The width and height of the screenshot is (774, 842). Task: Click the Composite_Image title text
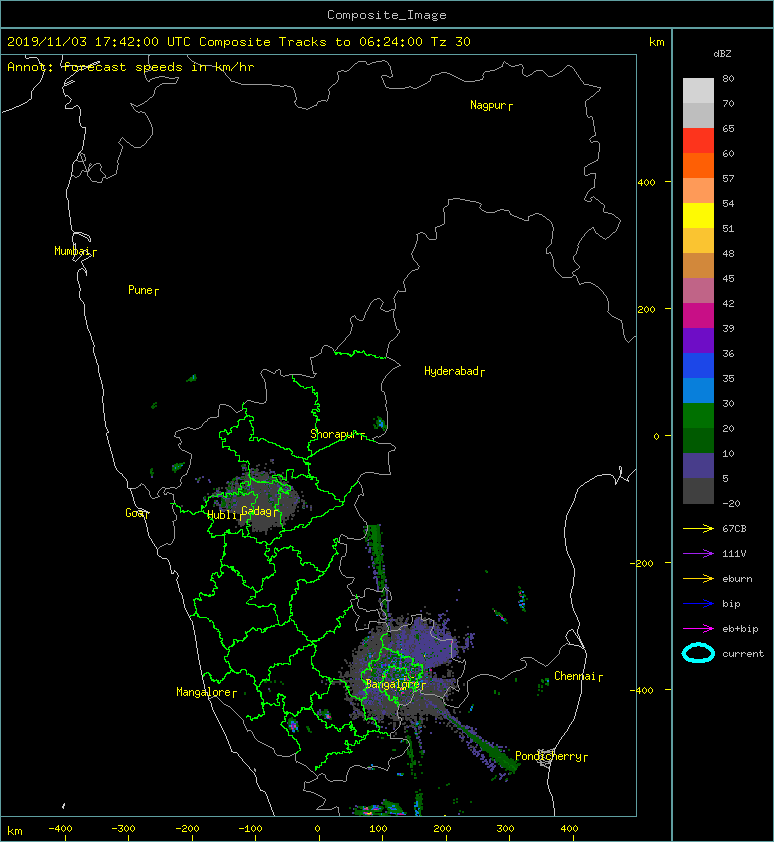(387, 15)
